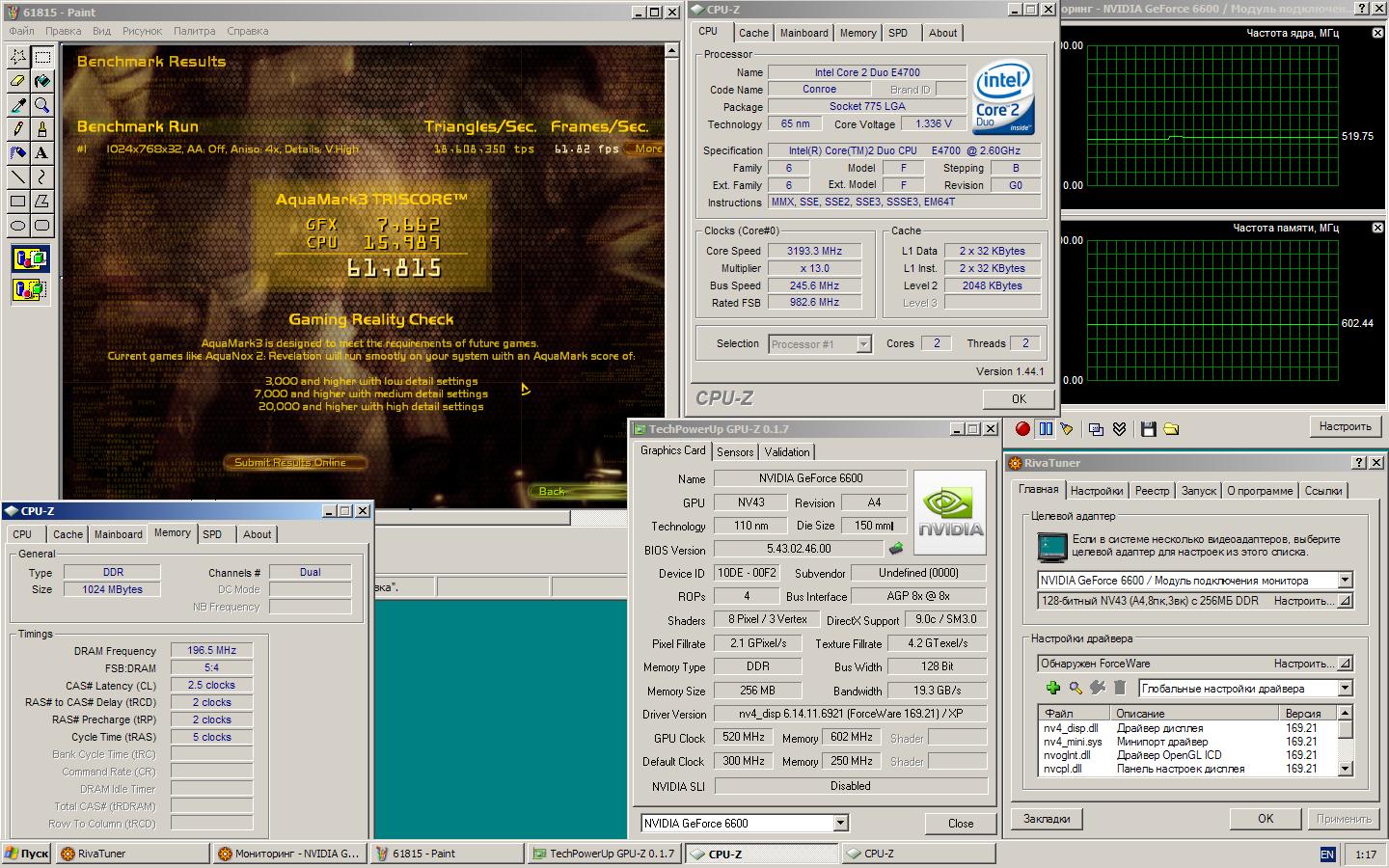Viewport: 1389px width, 868px height.
Task: Open the Файл menu in Paint
Action: click(x=21, y=31)
